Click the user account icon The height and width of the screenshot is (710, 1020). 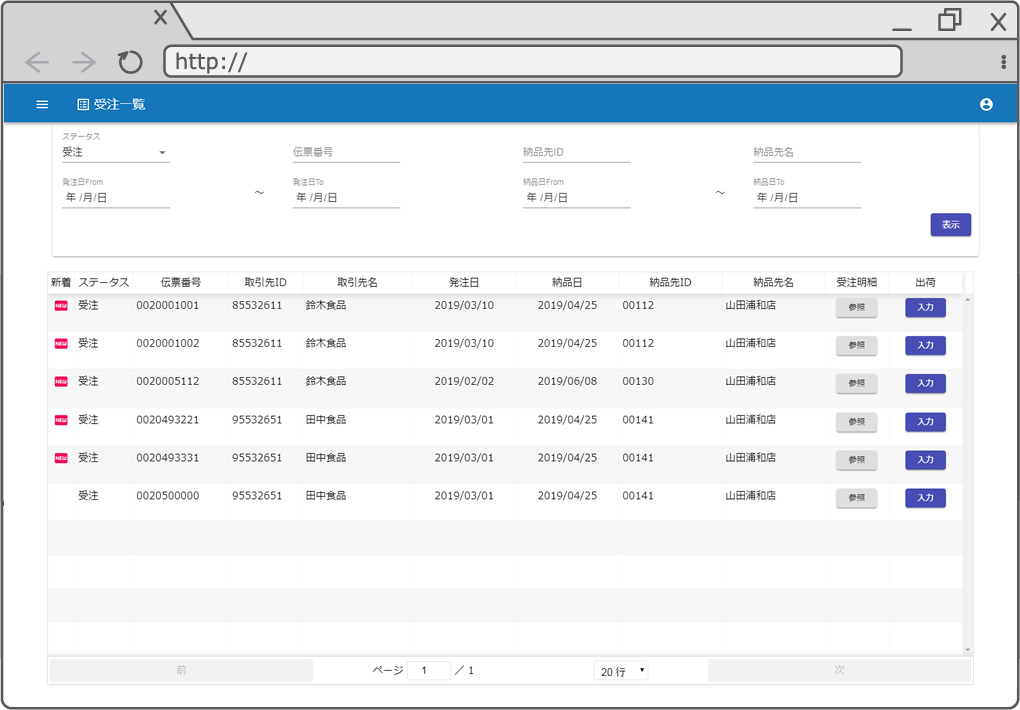tap(987, 103)
